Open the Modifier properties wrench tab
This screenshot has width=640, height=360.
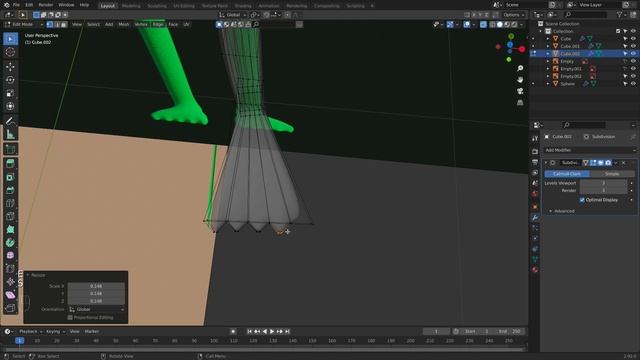(x=535, y=218)
